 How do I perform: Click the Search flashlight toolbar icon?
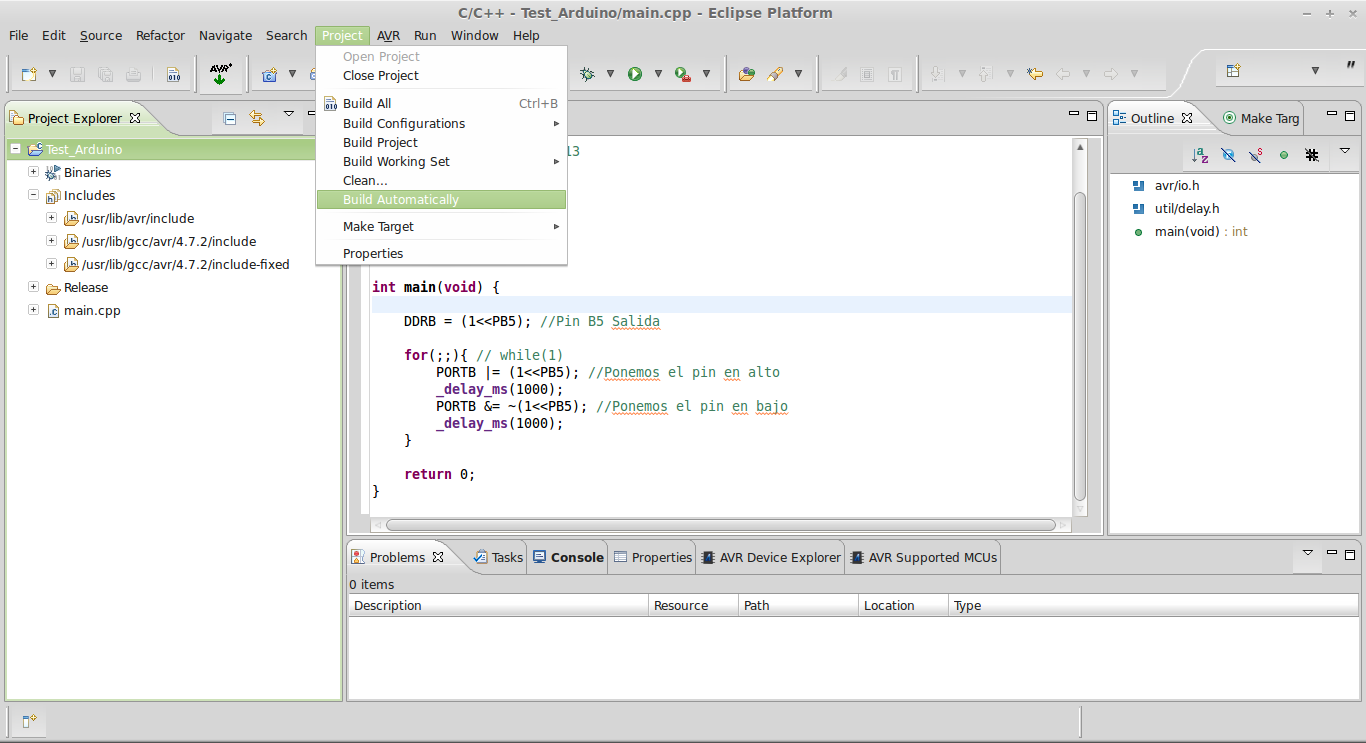(x=775, y=74)
